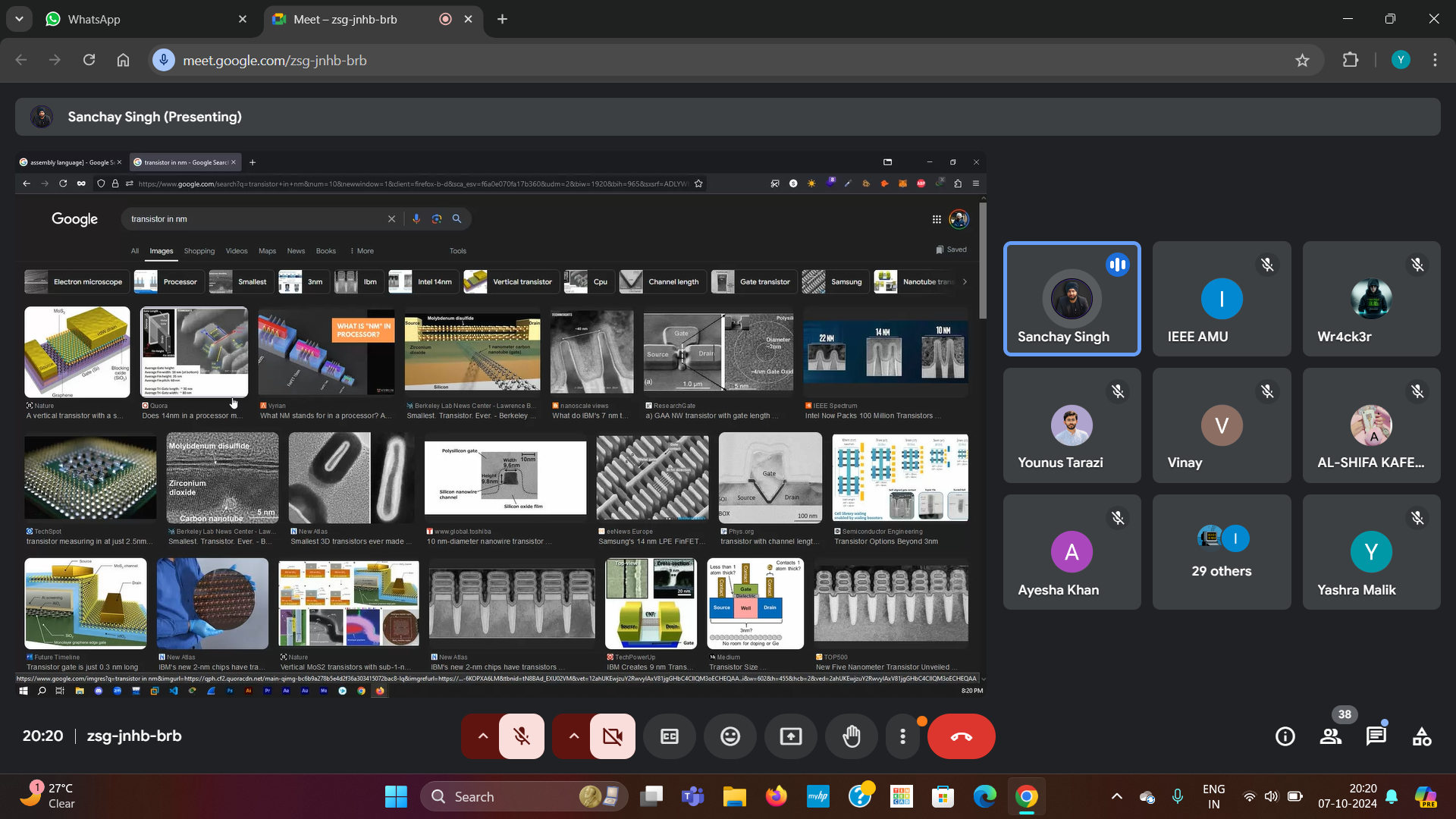Open Microsoft Store from taskbar
This screenshot has height=819, width=1456.
943,796
